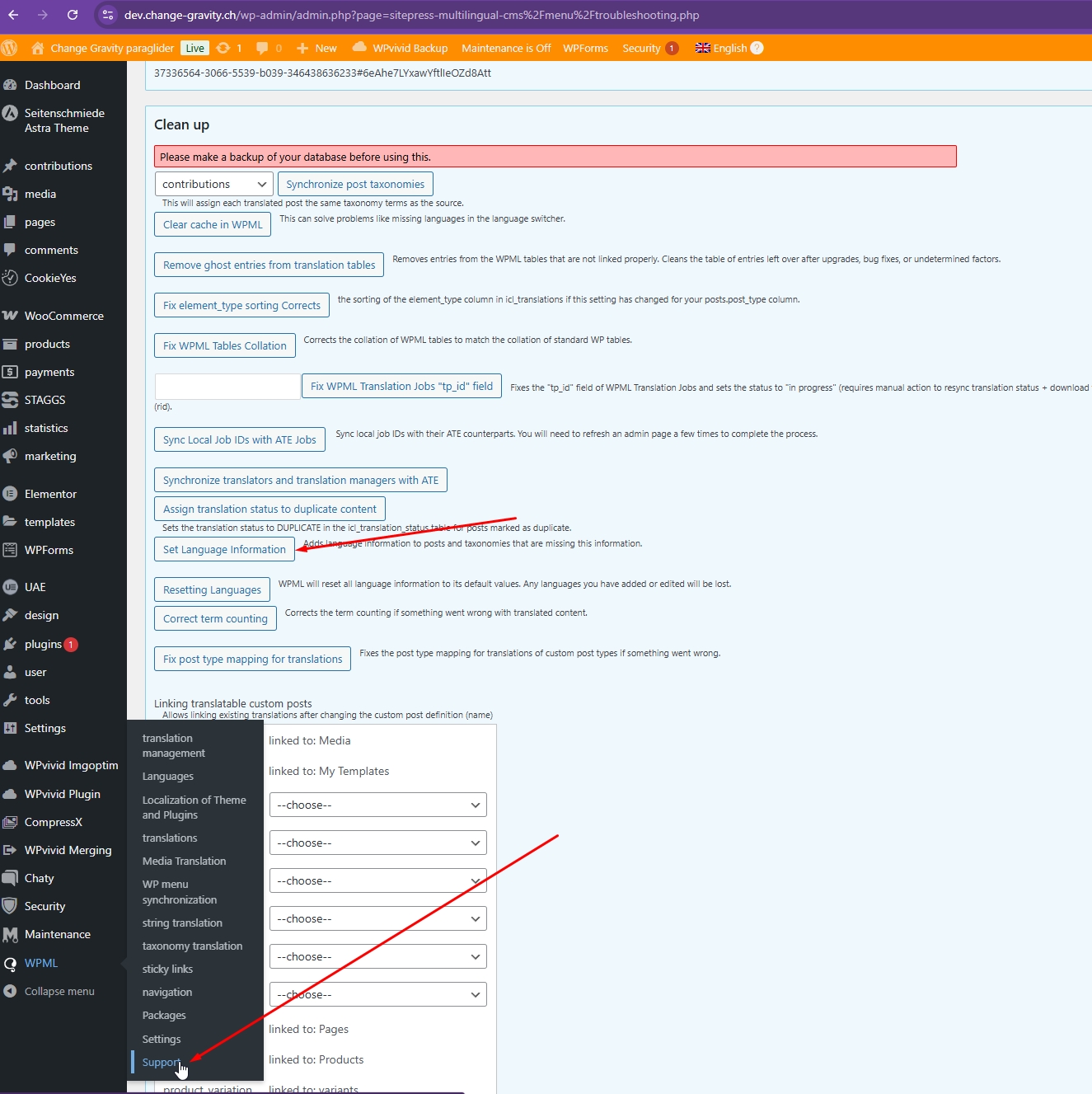Click Fix WPML Tables Collation
This screenshot has width=1092, height=1094.
pyautogui.click(x=224, y=345)
